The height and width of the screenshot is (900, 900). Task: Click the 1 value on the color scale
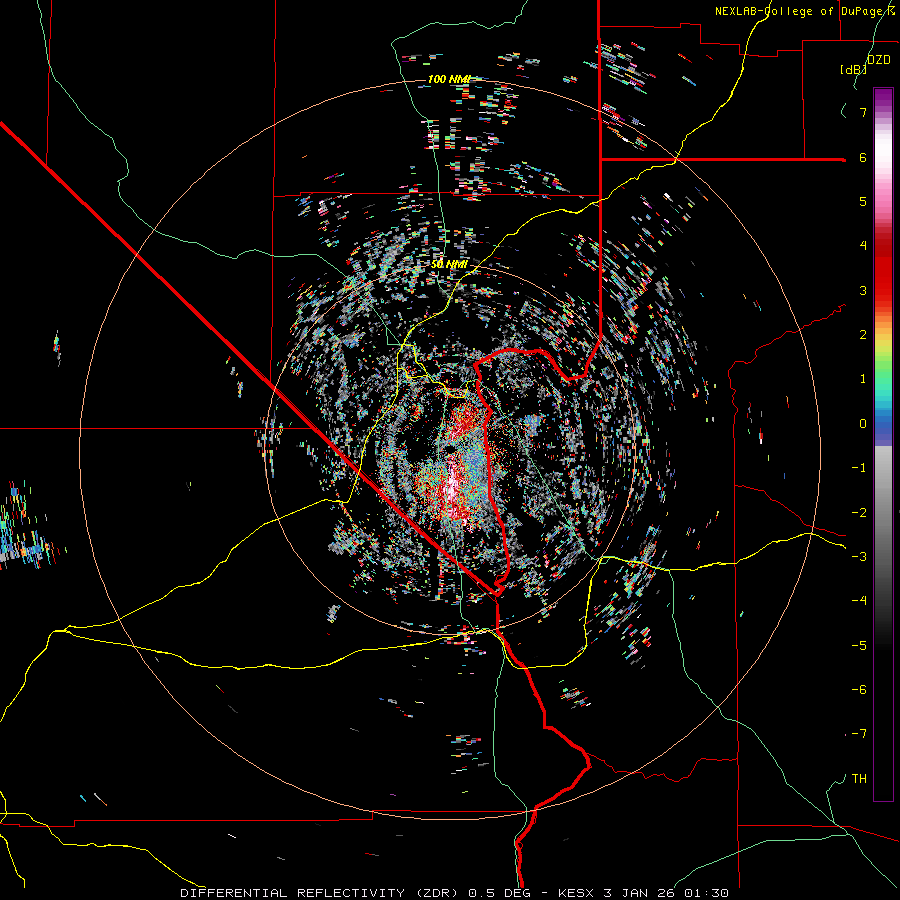(863, 379)
